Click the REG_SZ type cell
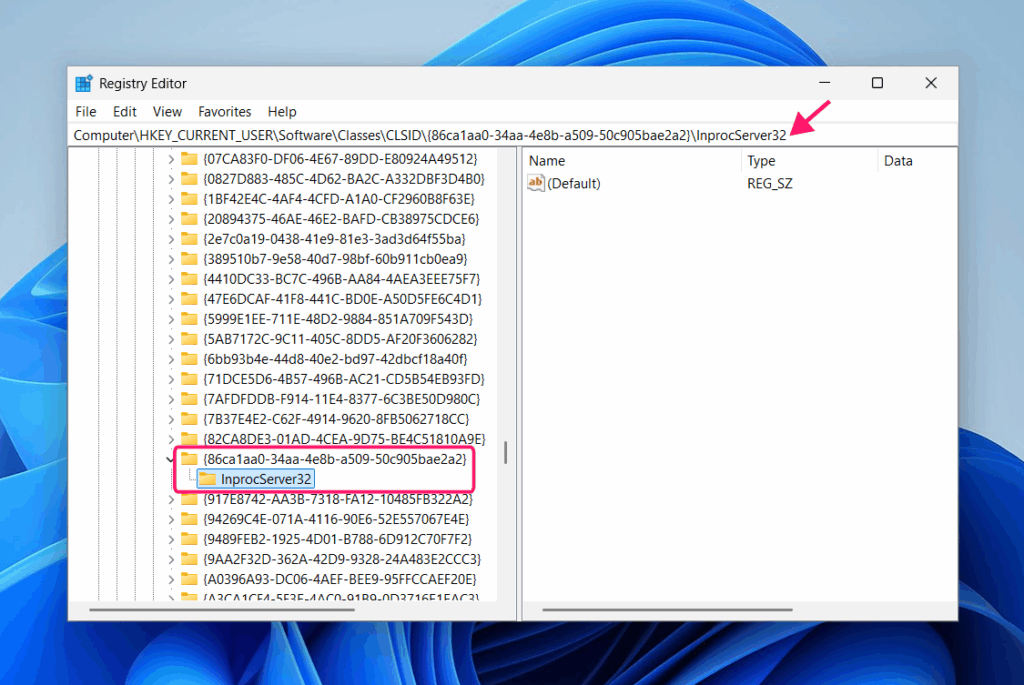Image resolution: width=1024 pixels, height=685 pixels. pos(769,183)
